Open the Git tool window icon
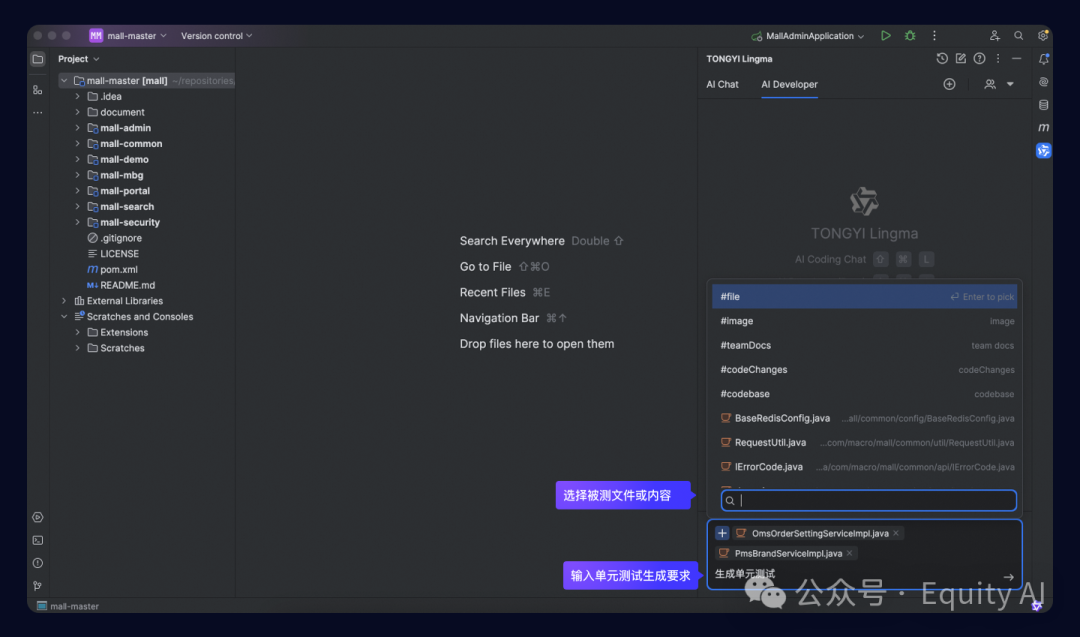The height and width of the screenshot is (637, 1080). (x=38, y=586)
